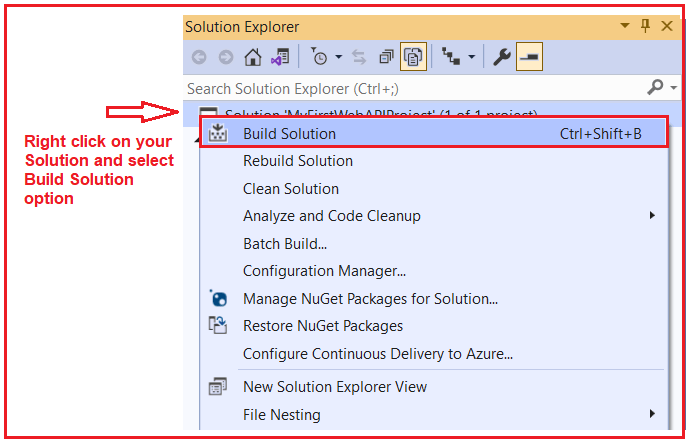The height and width of the screenshot is (443, 686).
Task: Toggle the Show All Files button
Action: tap(413, 56)
